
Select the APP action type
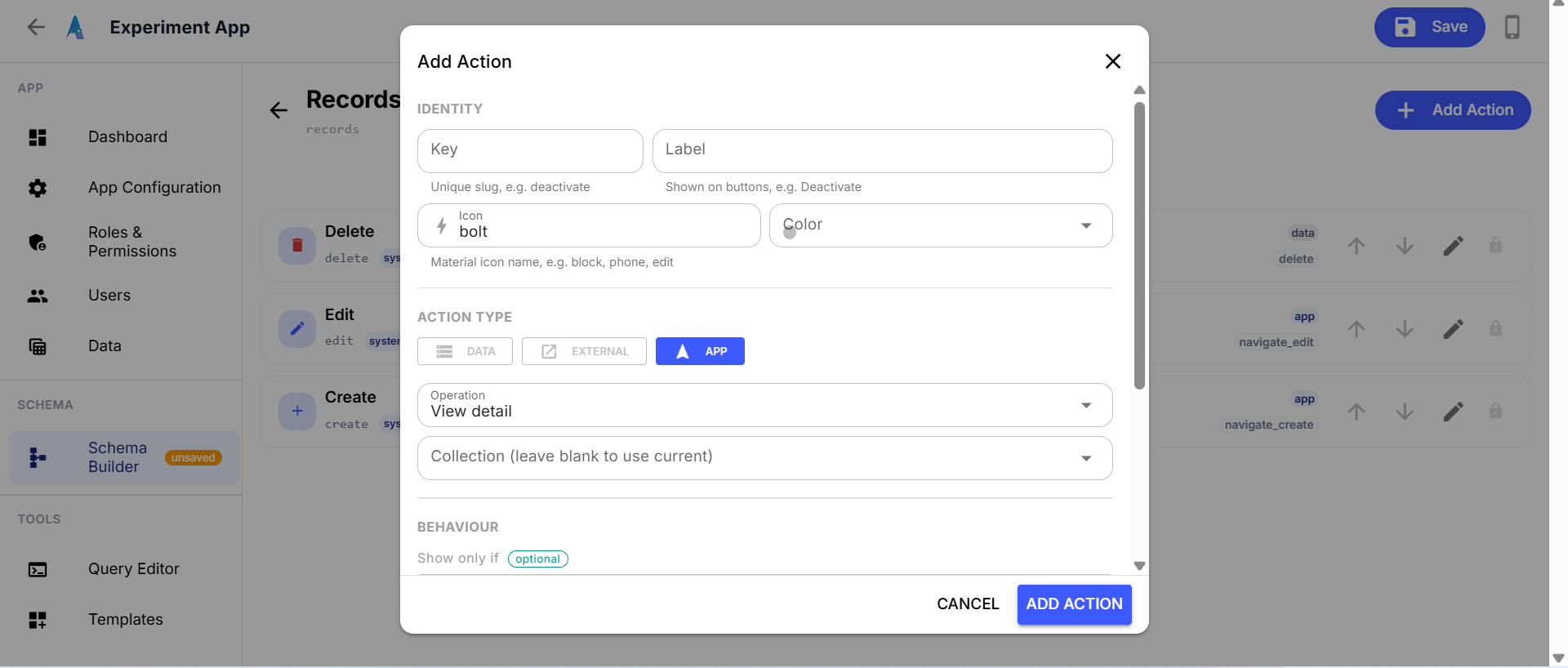tap(700, 351)
